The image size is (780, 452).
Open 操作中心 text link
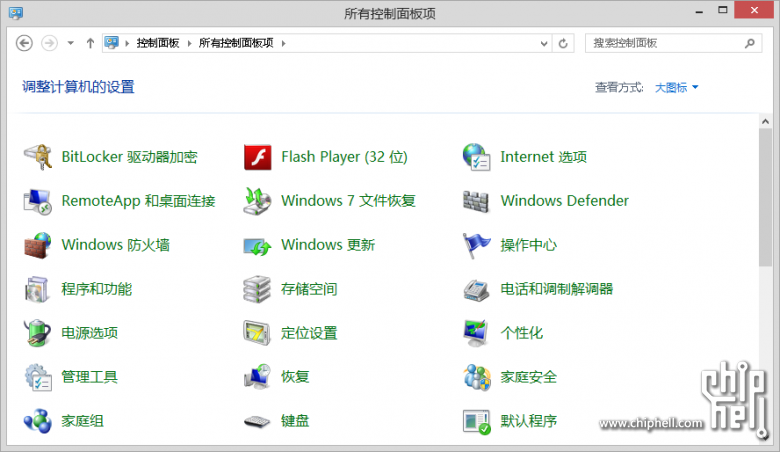tap(528, 245)
